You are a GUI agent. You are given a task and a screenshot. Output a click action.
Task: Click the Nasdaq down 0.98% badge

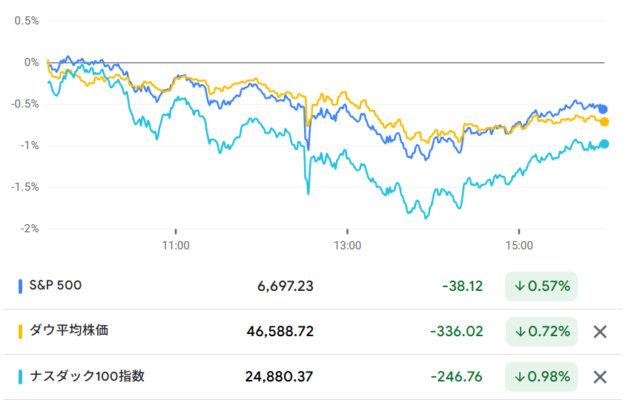pyautogui.click(x=541, y=377)
